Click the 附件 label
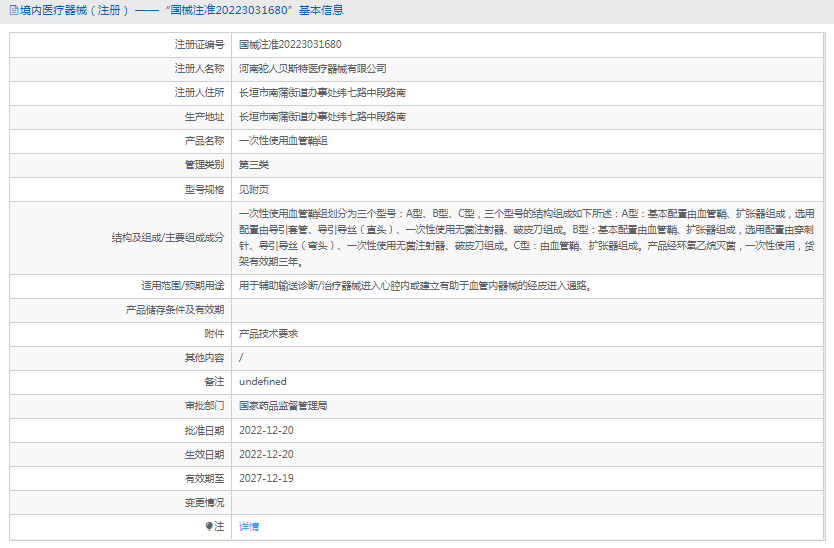834x548 pixels. [x=214, y=334]
